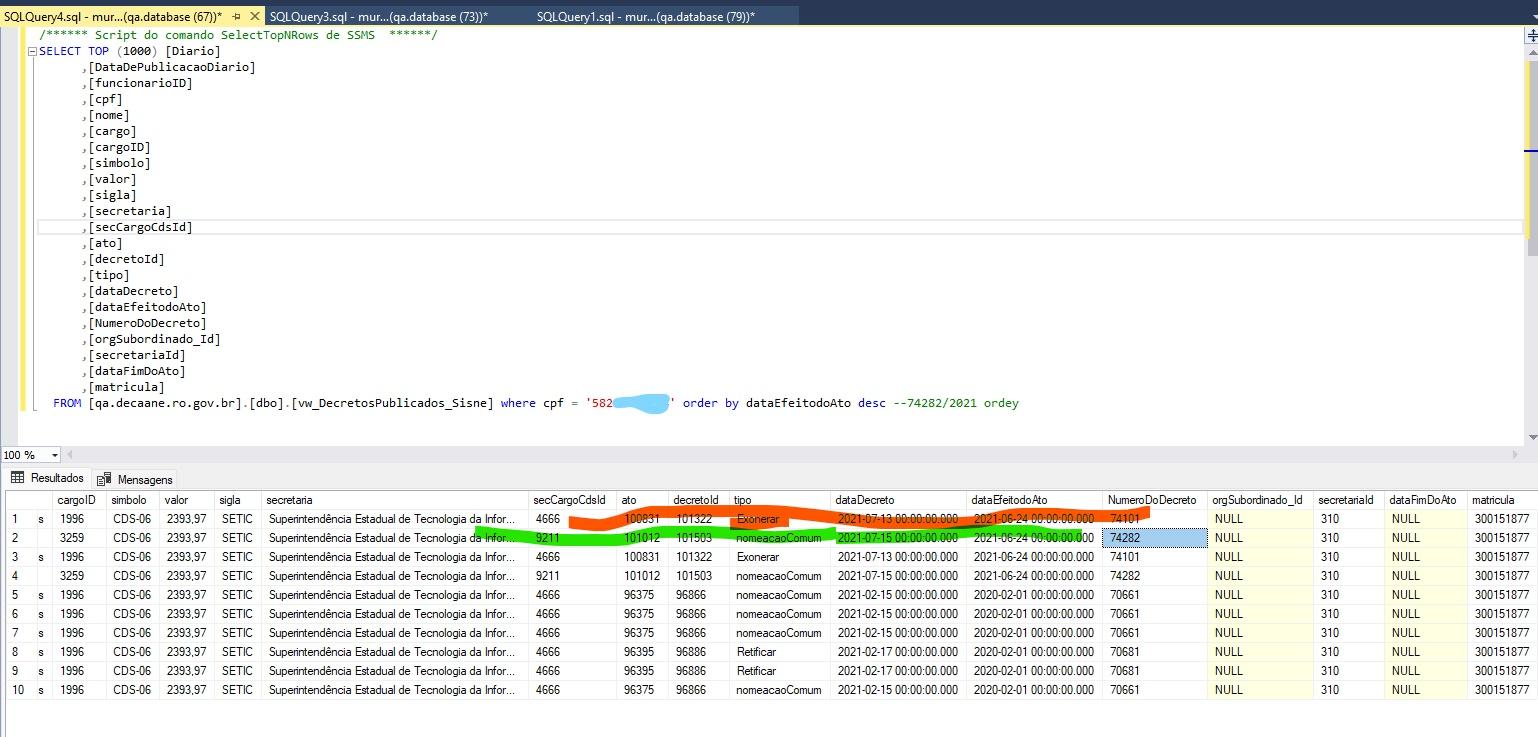Select the secretariaId column header
1538x737 pixels.
point(1349,500)
